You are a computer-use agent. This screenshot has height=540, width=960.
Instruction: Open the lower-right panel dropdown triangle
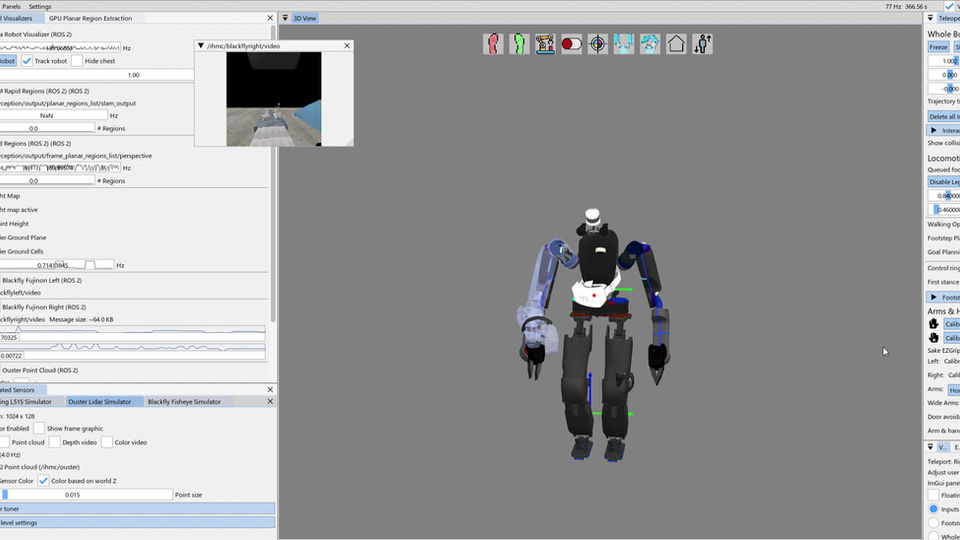pyautogui.click(x=930, y=447)
